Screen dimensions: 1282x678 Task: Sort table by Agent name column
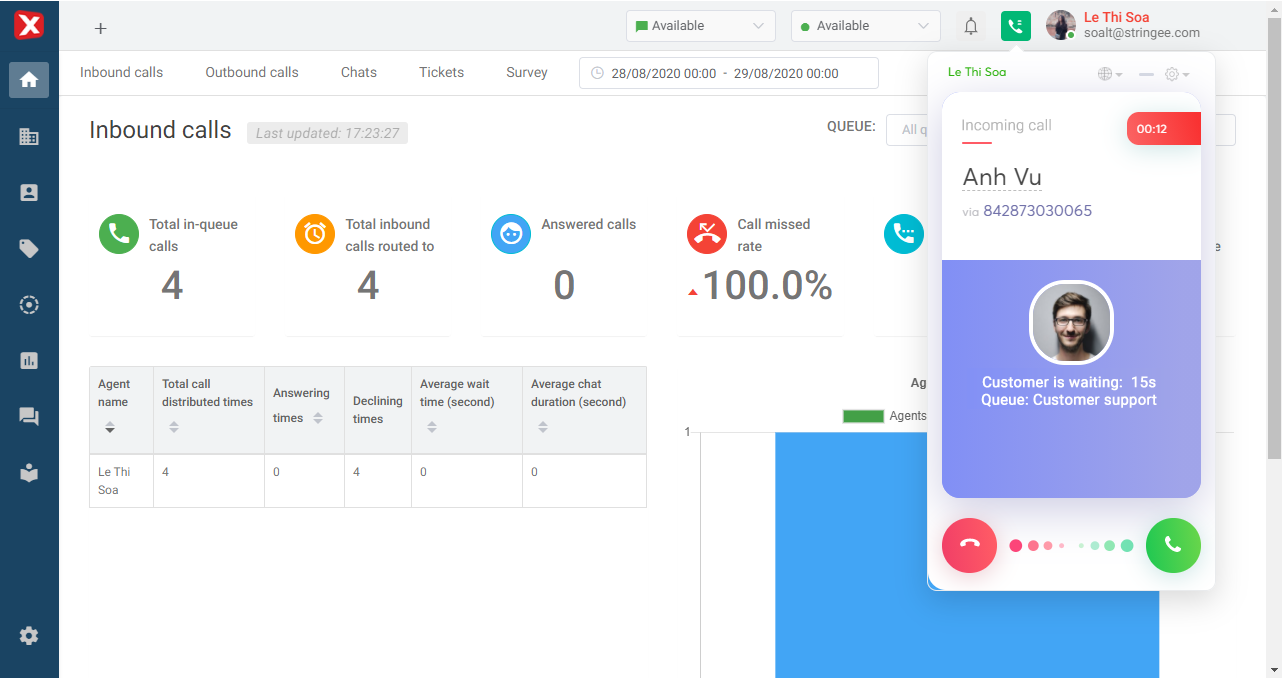[x=110, y=427]
